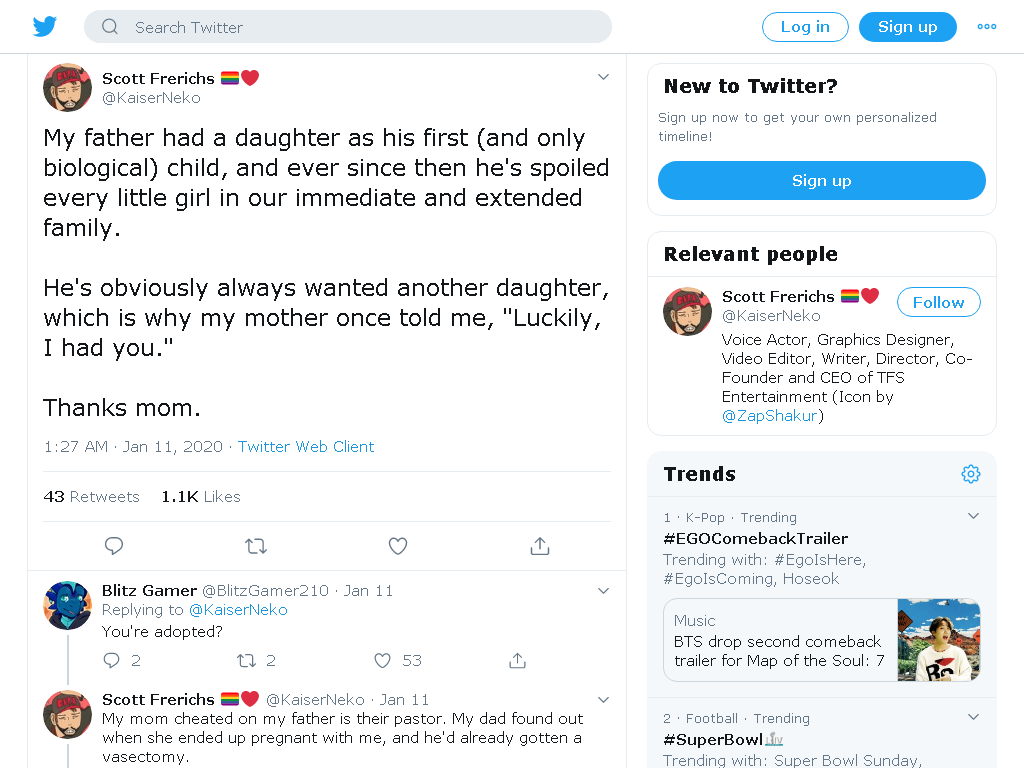The width and height of the screenshot is (1024, 768).
Task: Share the main tweet via upload icon
Action: click(539, 546)
